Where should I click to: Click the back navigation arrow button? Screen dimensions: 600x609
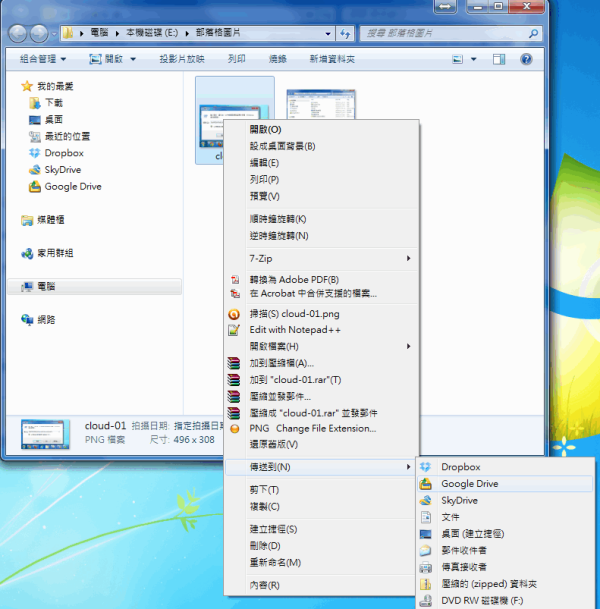pos(19,33)
